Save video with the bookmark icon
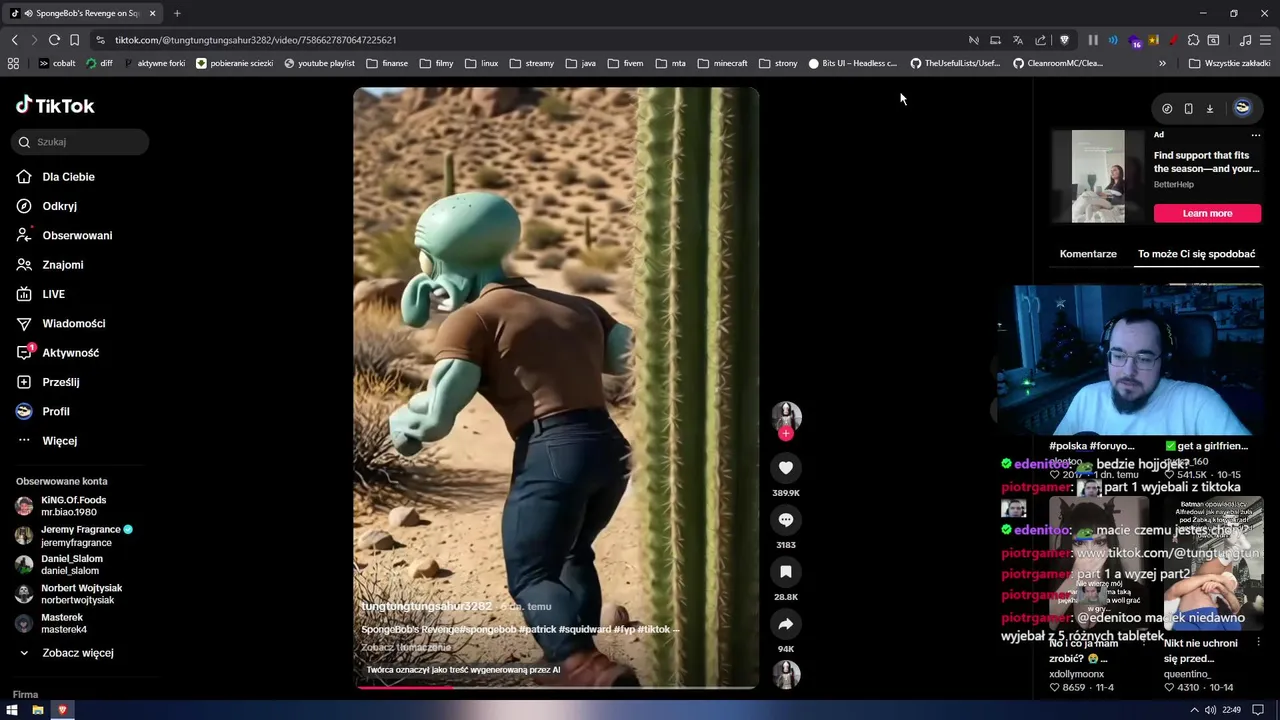This screenshot has width=1280, height=720. [x=786, y=572]
